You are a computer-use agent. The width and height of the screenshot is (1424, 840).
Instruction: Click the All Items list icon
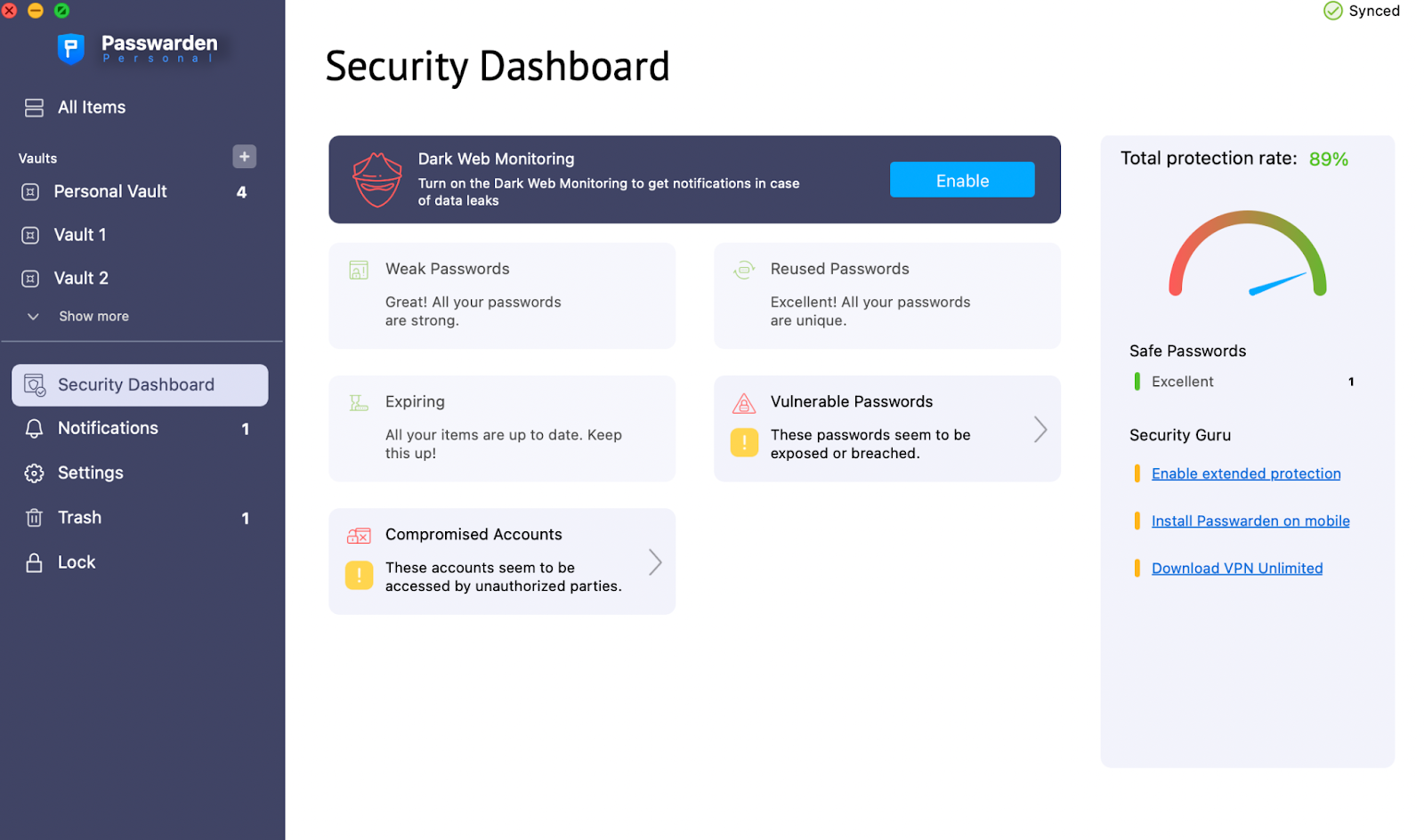34,108
